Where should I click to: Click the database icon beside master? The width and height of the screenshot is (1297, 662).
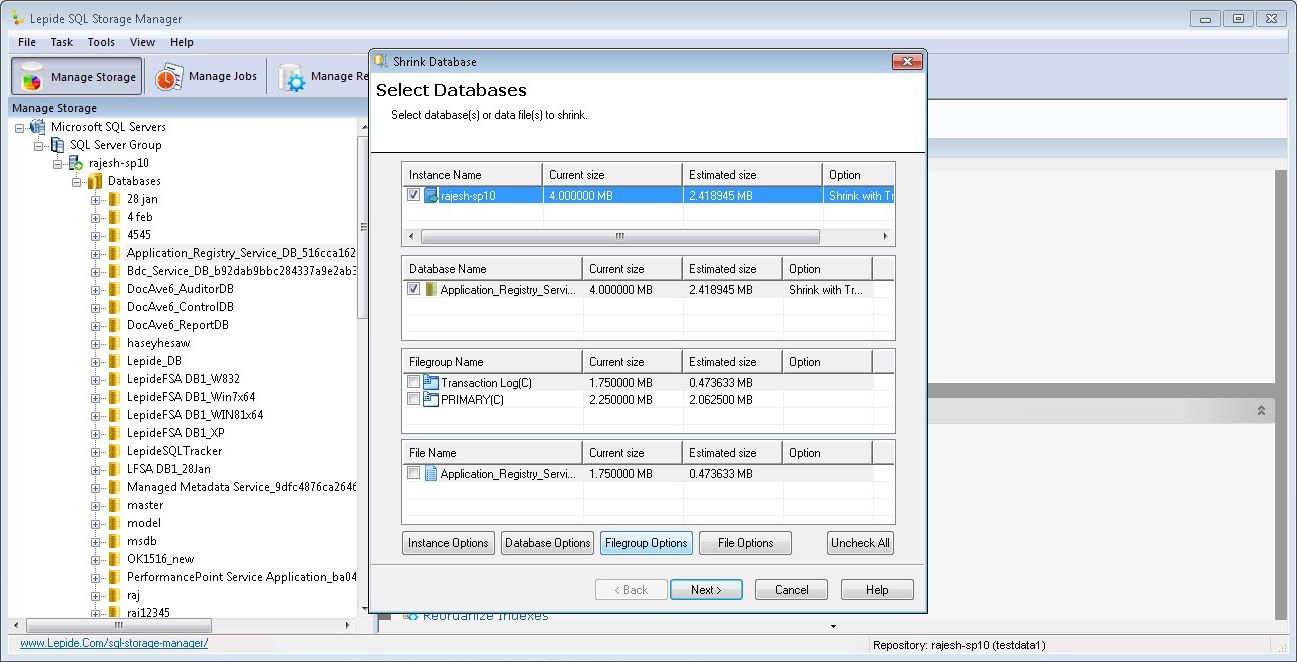[113, 505]
